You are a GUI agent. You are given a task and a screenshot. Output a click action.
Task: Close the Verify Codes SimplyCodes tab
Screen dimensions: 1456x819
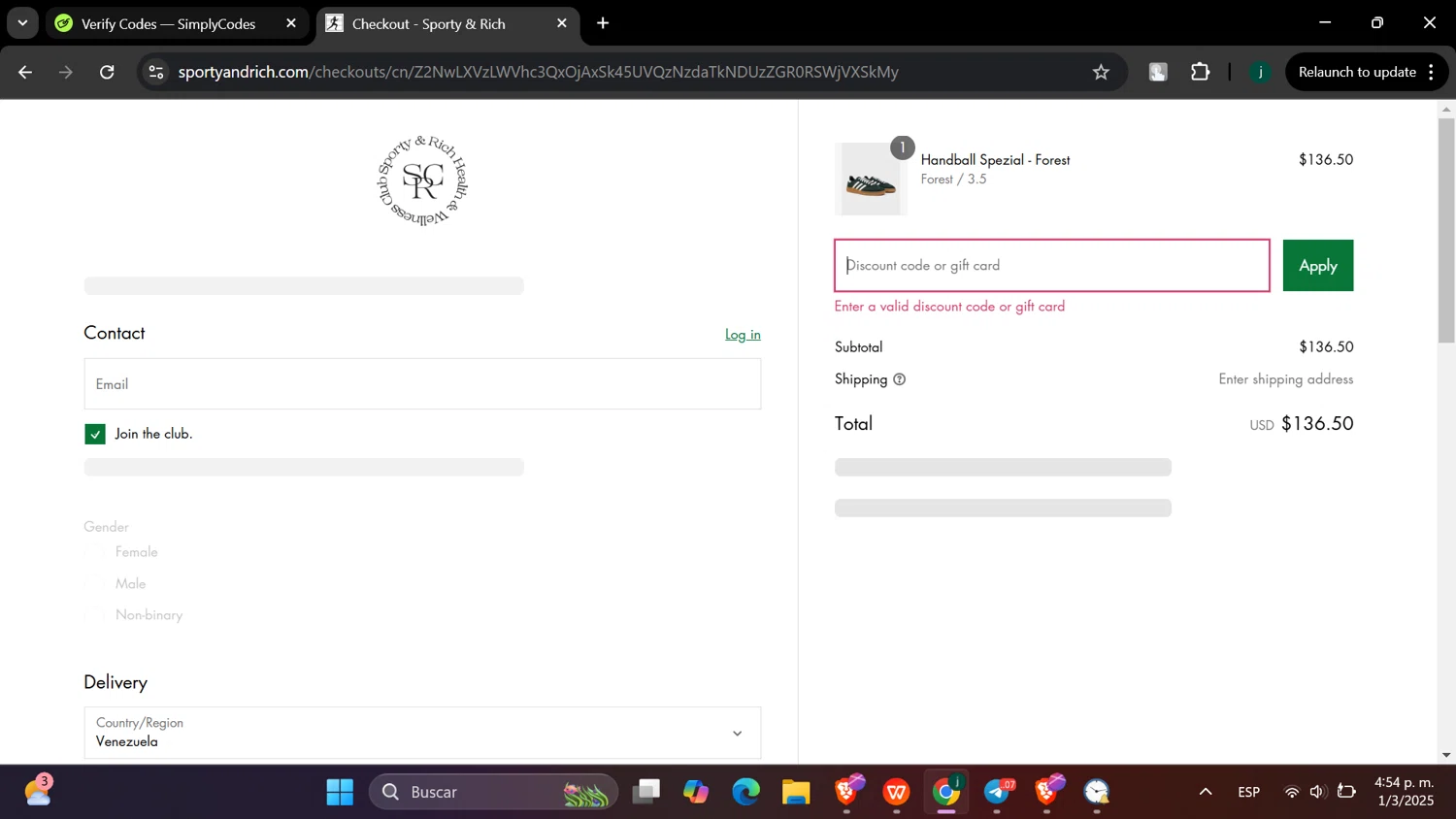click(x=291, y=23)
